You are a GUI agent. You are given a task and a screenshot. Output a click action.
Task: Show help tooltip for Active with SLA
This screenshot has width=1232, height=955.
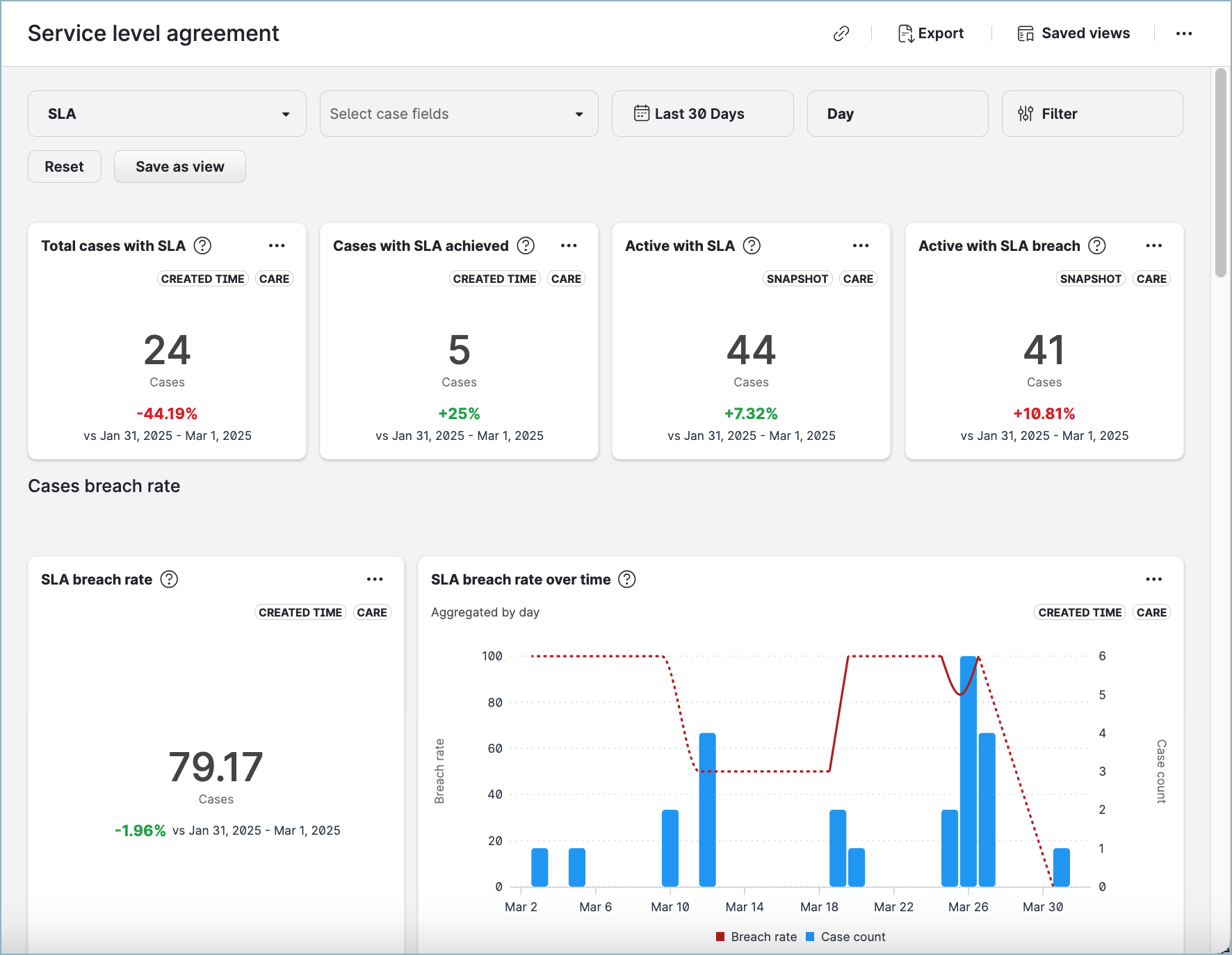752,245
